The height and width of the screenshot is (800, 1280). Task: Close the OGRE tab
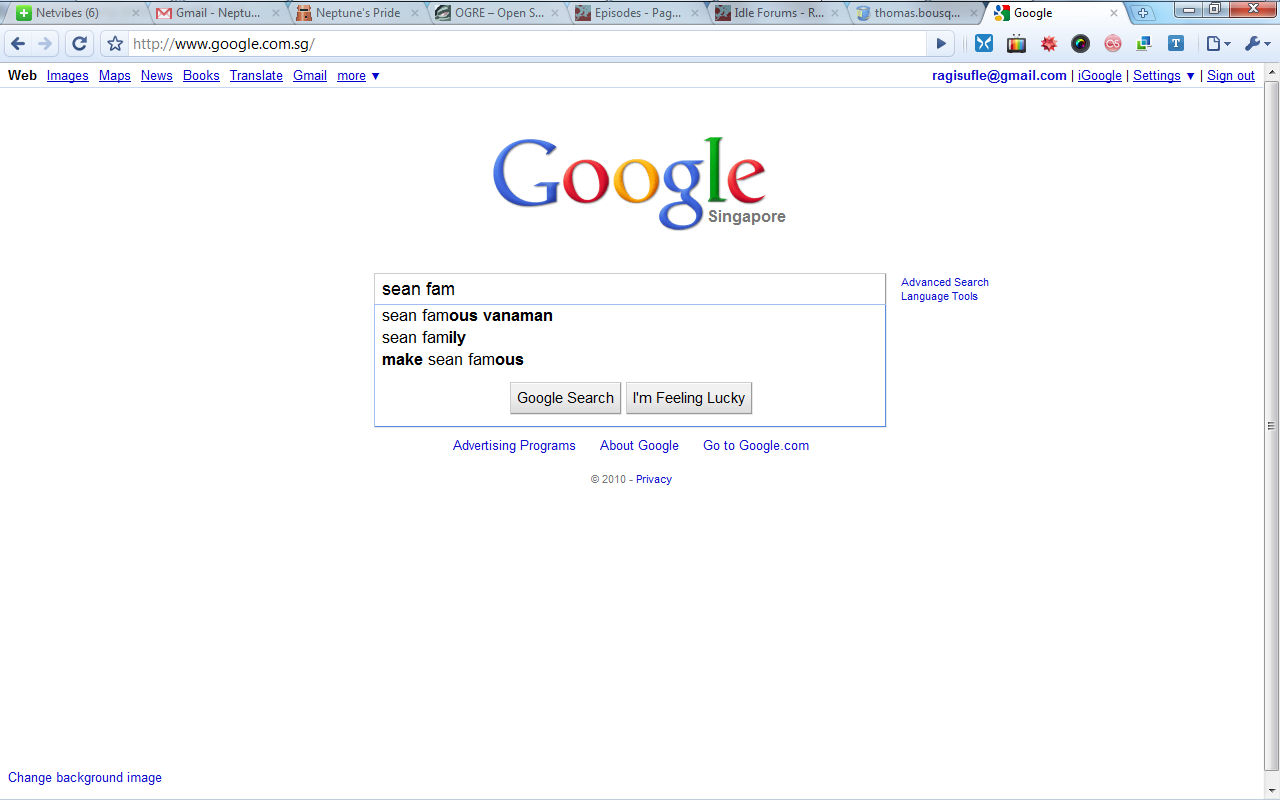[x=556, y=14]
